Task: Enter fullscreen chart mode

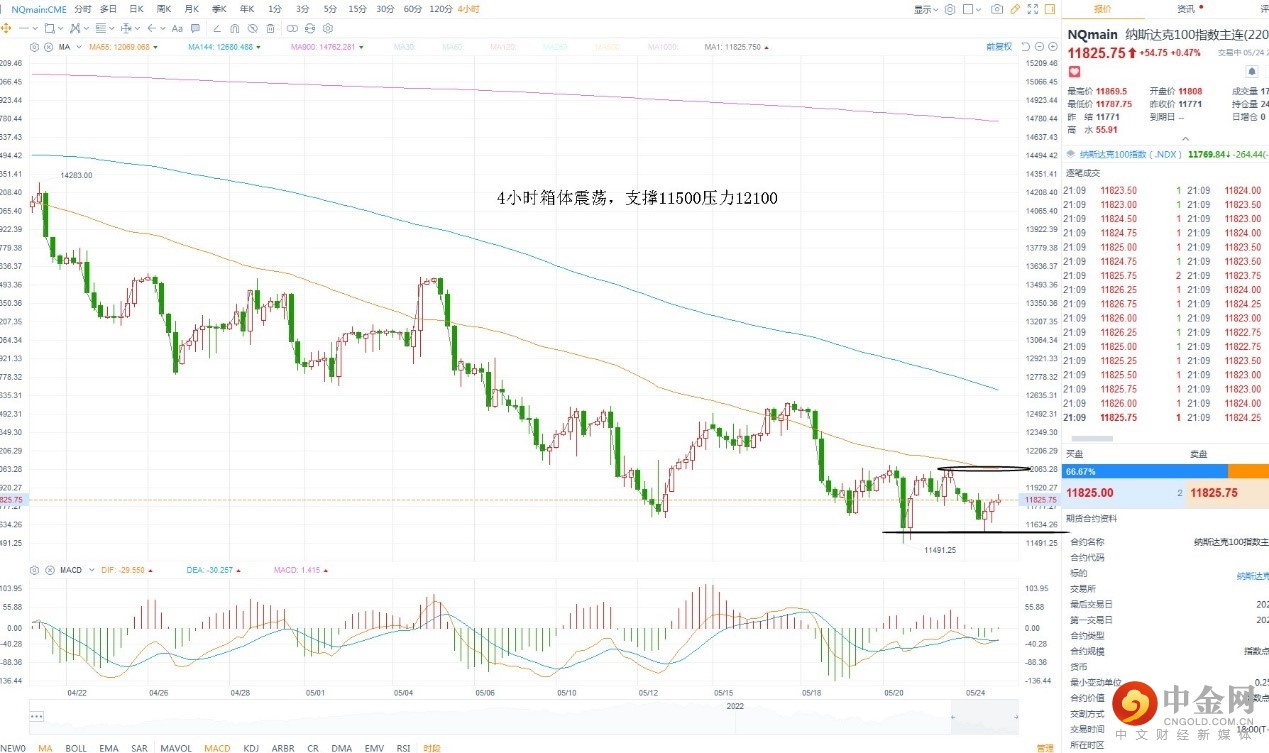Action: (1033, 9)
